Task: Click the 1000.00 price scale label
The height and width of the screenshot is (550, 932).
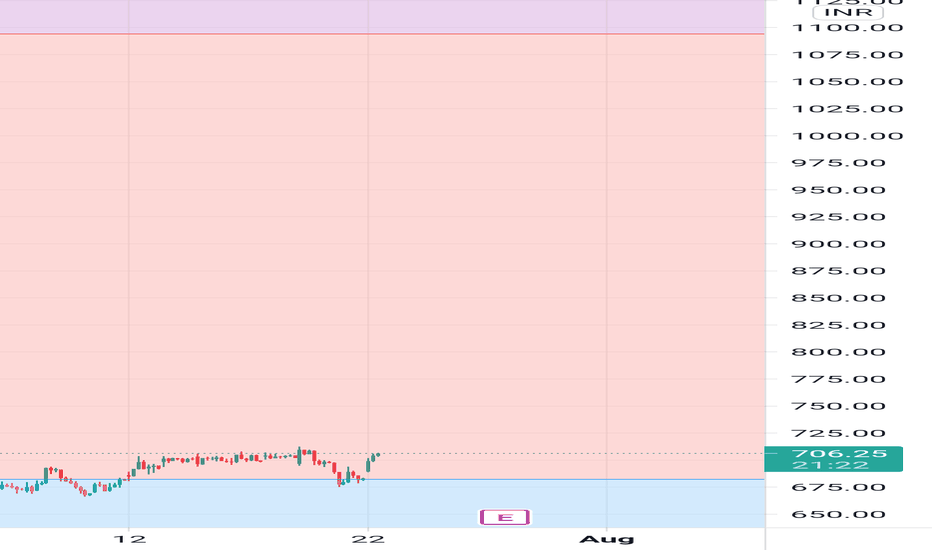Action: tap(848, 136)
